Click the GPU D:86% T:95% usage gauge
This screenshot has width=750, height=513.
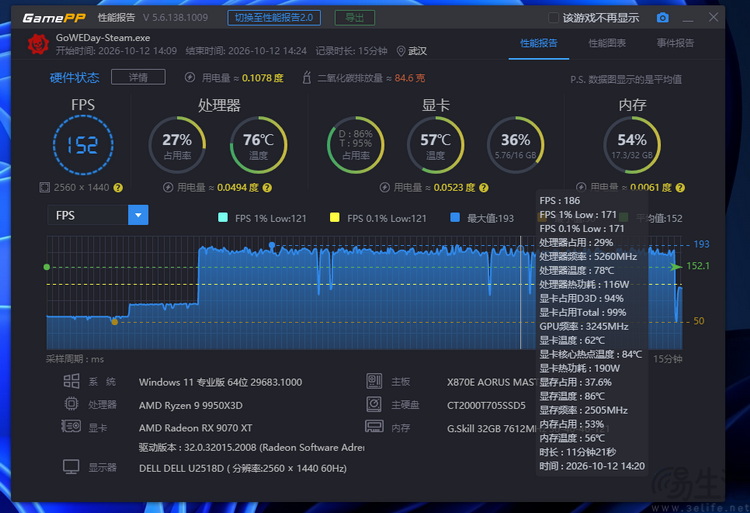[x=355, y=145]
